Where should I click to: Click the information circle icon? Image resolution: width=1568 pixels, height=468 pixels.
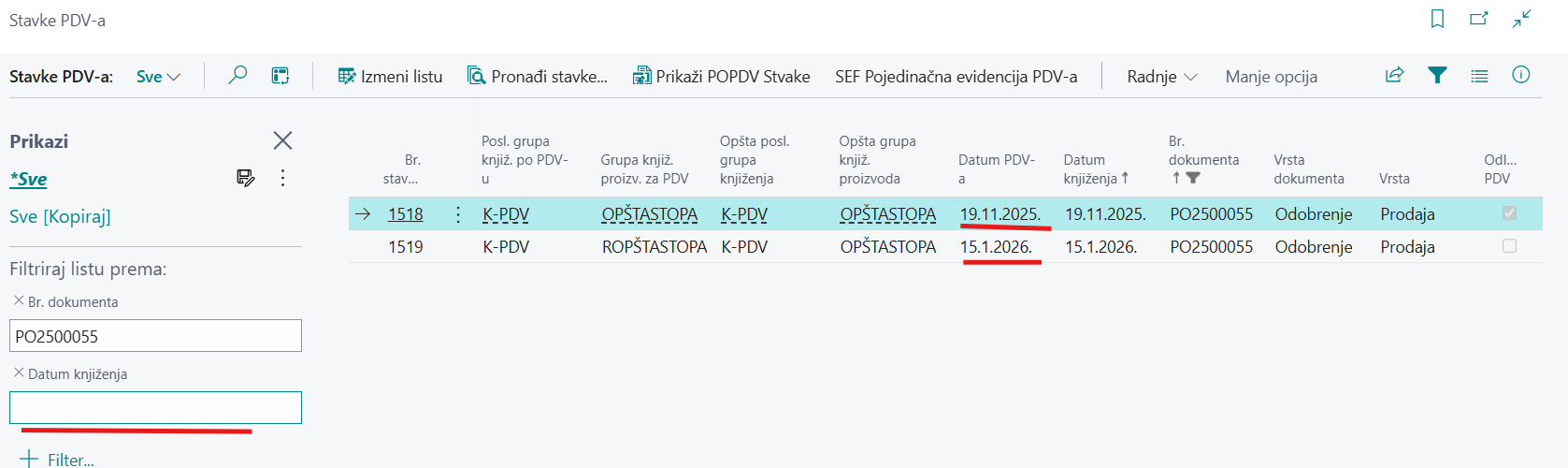point(1521,76)
